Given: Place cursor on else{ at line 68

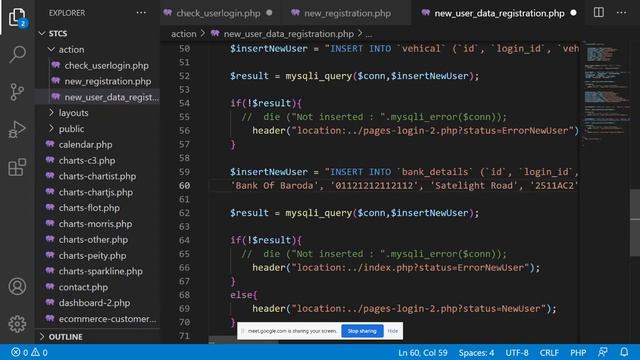Looking at the screenshot, I should [x=244, y=295].
